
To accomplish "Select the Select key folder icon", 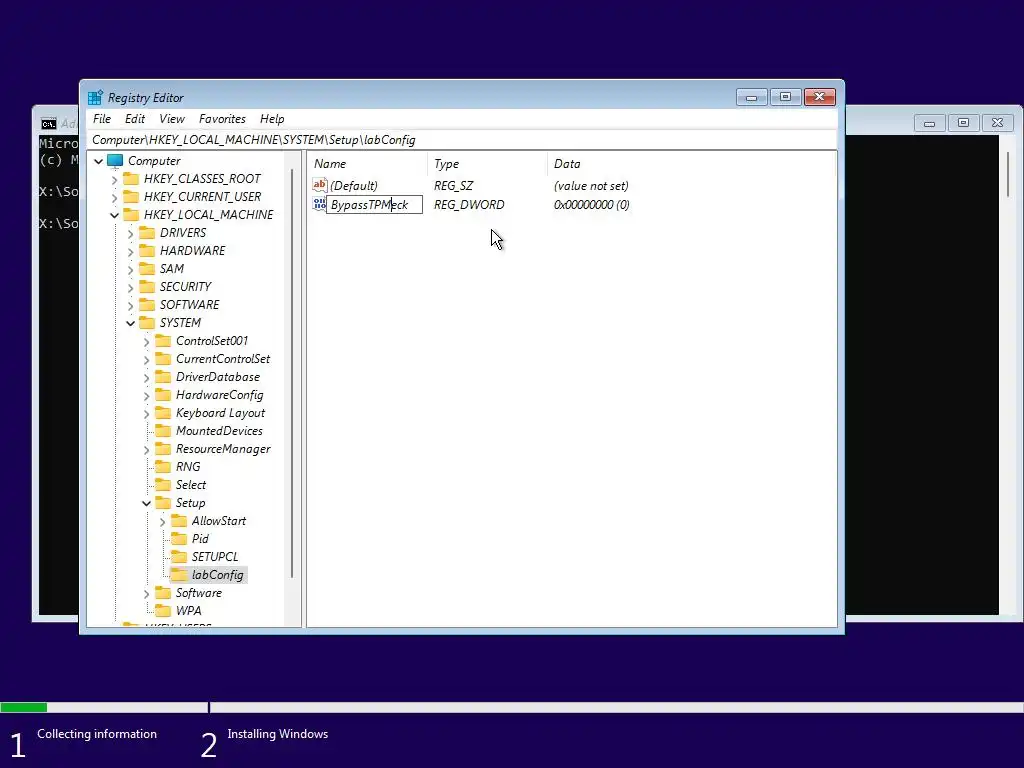I will 163,485.
